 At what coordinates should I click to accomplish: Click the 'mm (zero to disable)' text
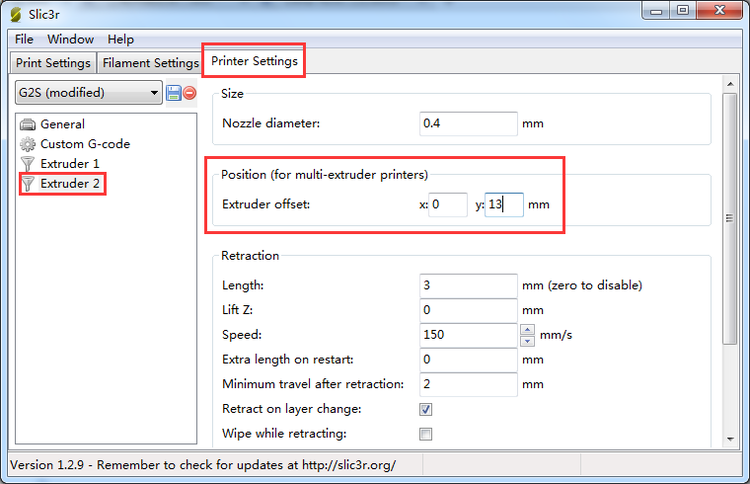click(x=582, y=286)
